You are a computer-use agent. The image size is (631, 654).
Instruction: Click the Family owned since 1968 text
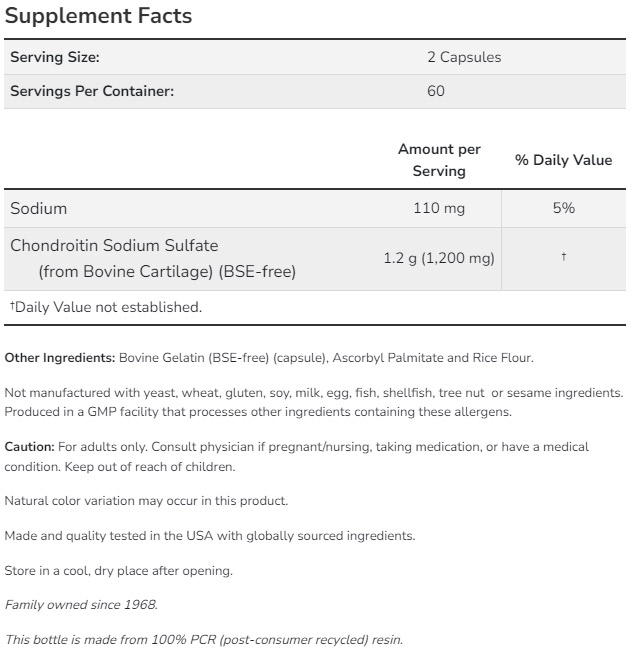click(81, 605)
